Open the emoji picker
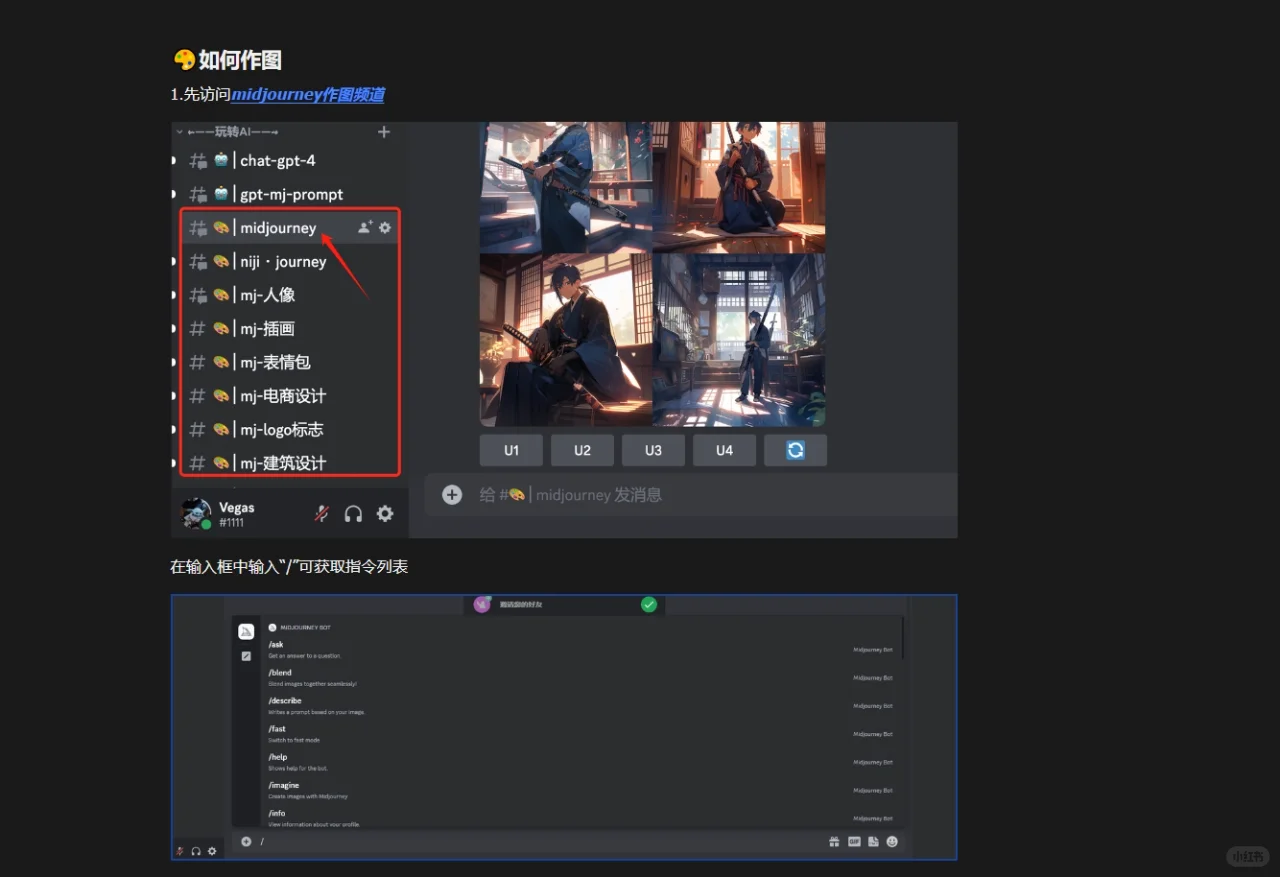The width and height of the screenshot is (1280, 877). [x=892, y=842]
